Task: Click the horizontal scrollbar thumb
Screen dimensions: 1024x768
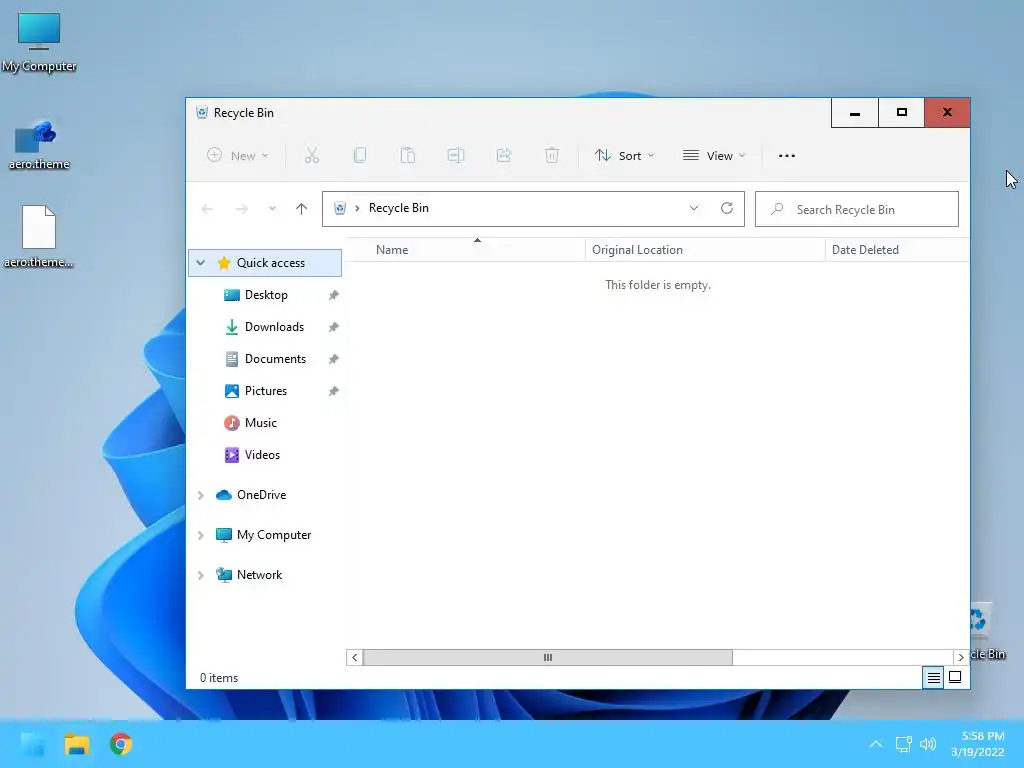Action: pyautogui.click(x=547, y=658)
